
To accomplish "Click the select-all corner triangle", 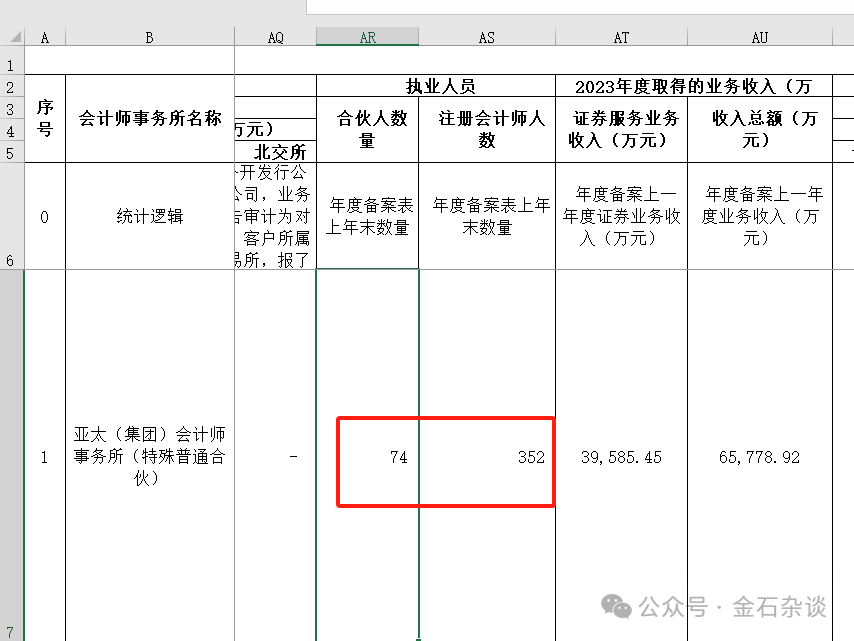I will pyautogui.click(x=15, y=36).
